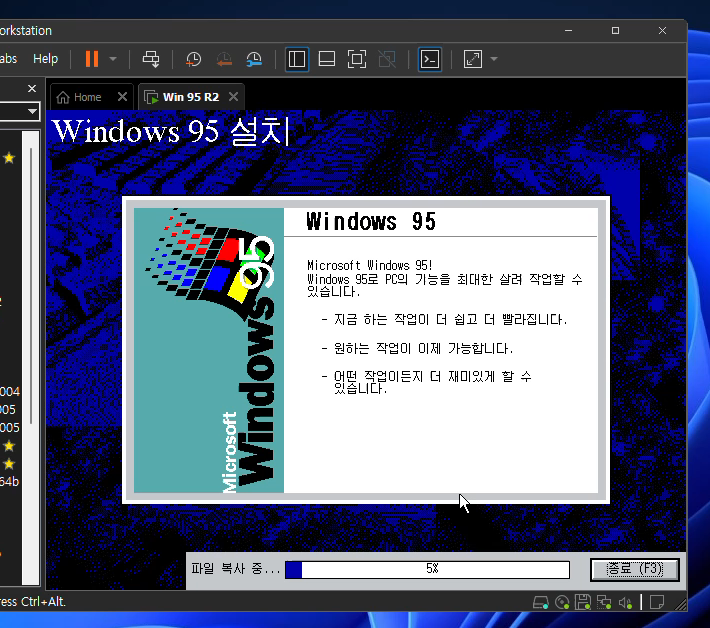The height and width of the screenshot is (628, 710).
Task: Click the '지금 하는 작업이 더 쉽고' bullet line
Action: [444, 320]
